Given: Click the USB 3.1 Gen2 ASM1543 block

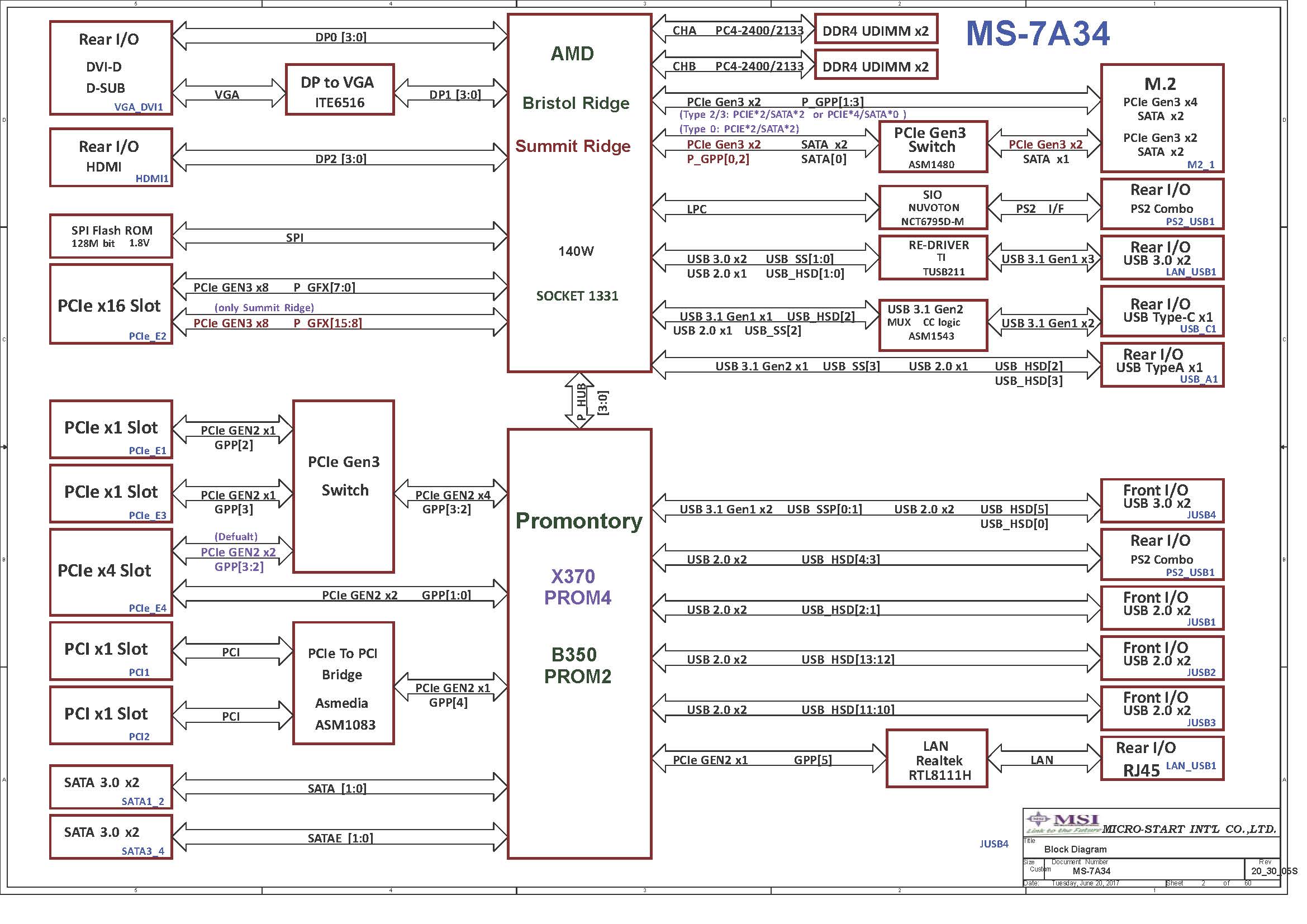Looking at the screenshot, I should tap(933, 325).
